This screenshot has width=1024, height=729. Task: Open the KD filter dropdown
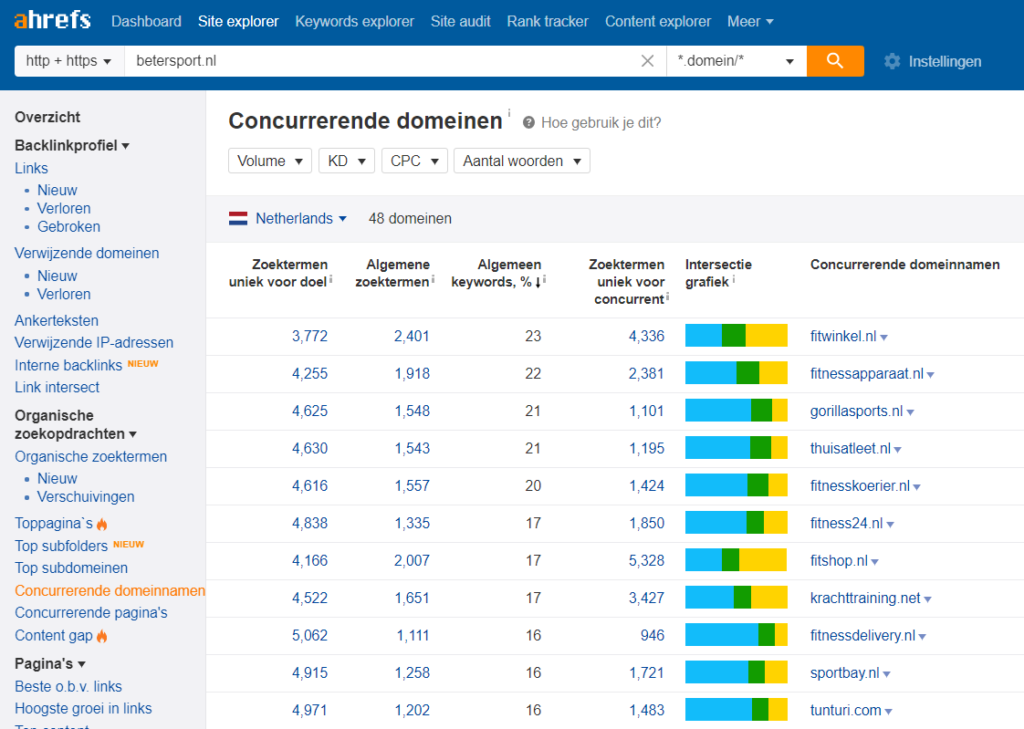[346, 161]
